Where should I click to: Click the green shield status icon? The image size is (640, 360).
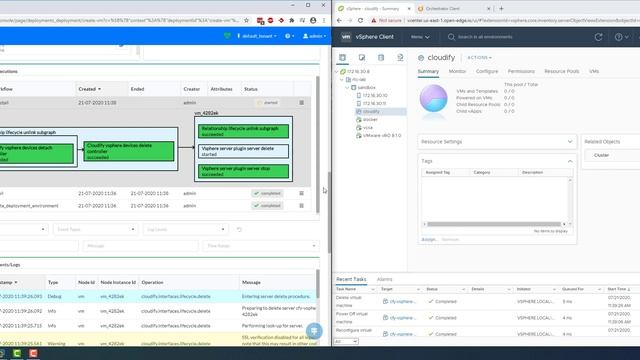(x=227, y=36)
